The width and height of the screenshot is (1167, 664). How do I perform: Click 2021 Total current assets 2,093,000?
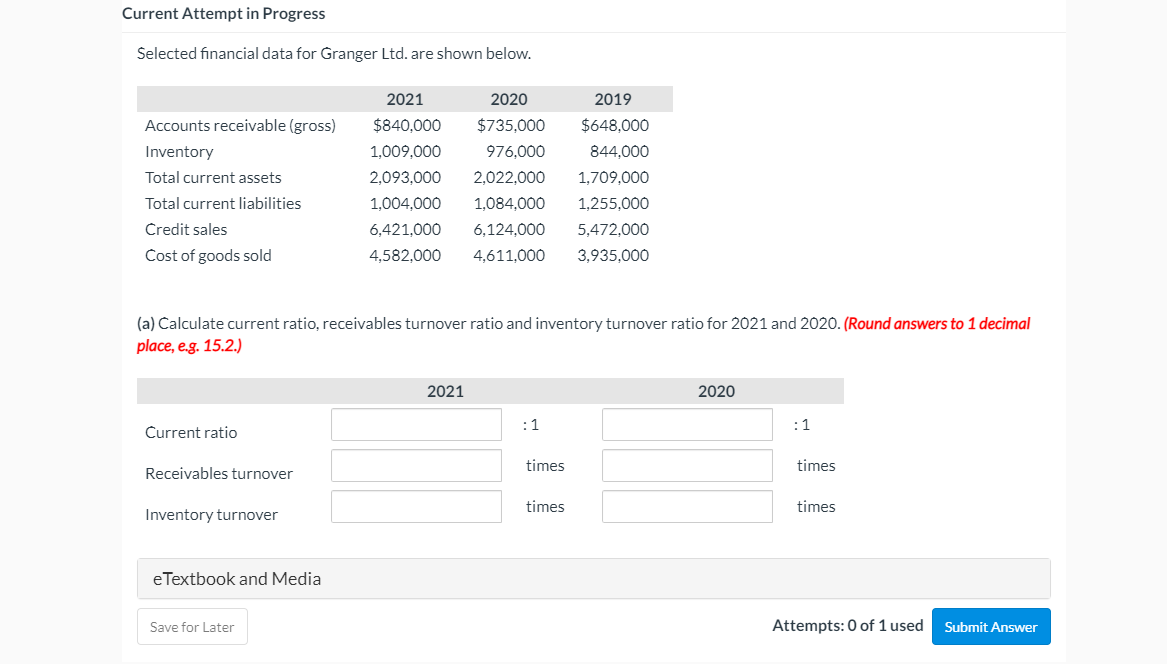click(405, 177)
